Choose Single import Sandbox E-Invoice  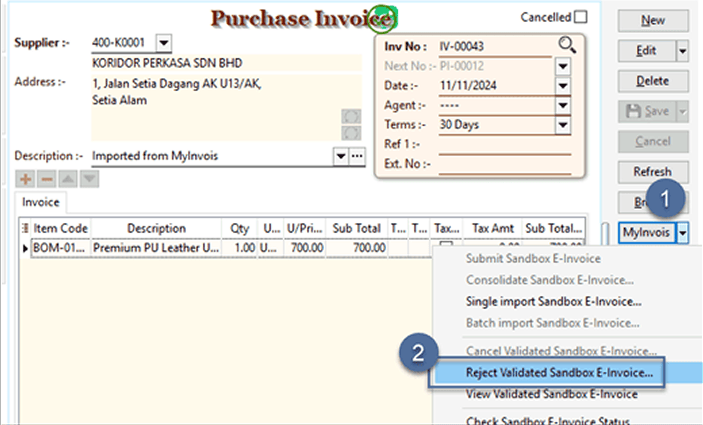[554, 302]
